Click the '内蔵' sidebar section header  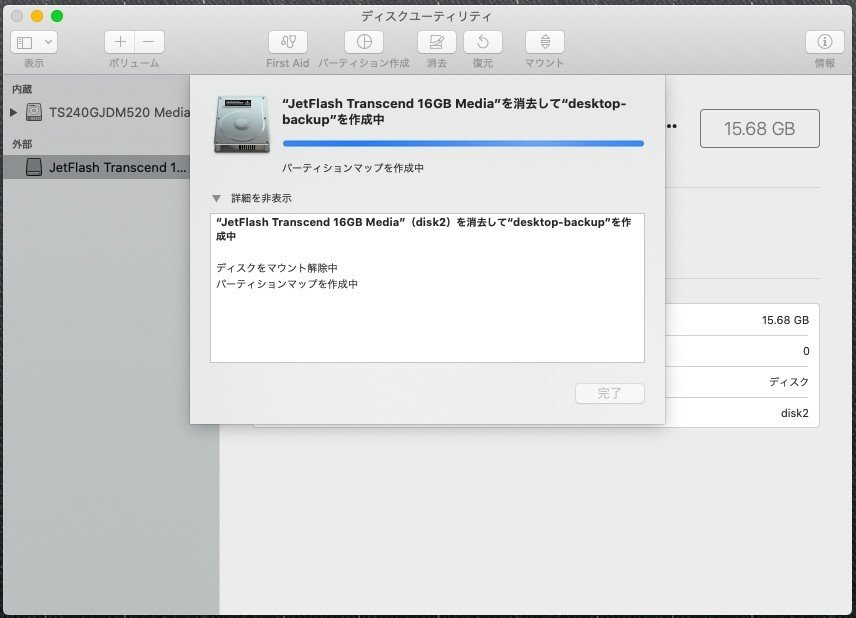(x=22, y=89)
